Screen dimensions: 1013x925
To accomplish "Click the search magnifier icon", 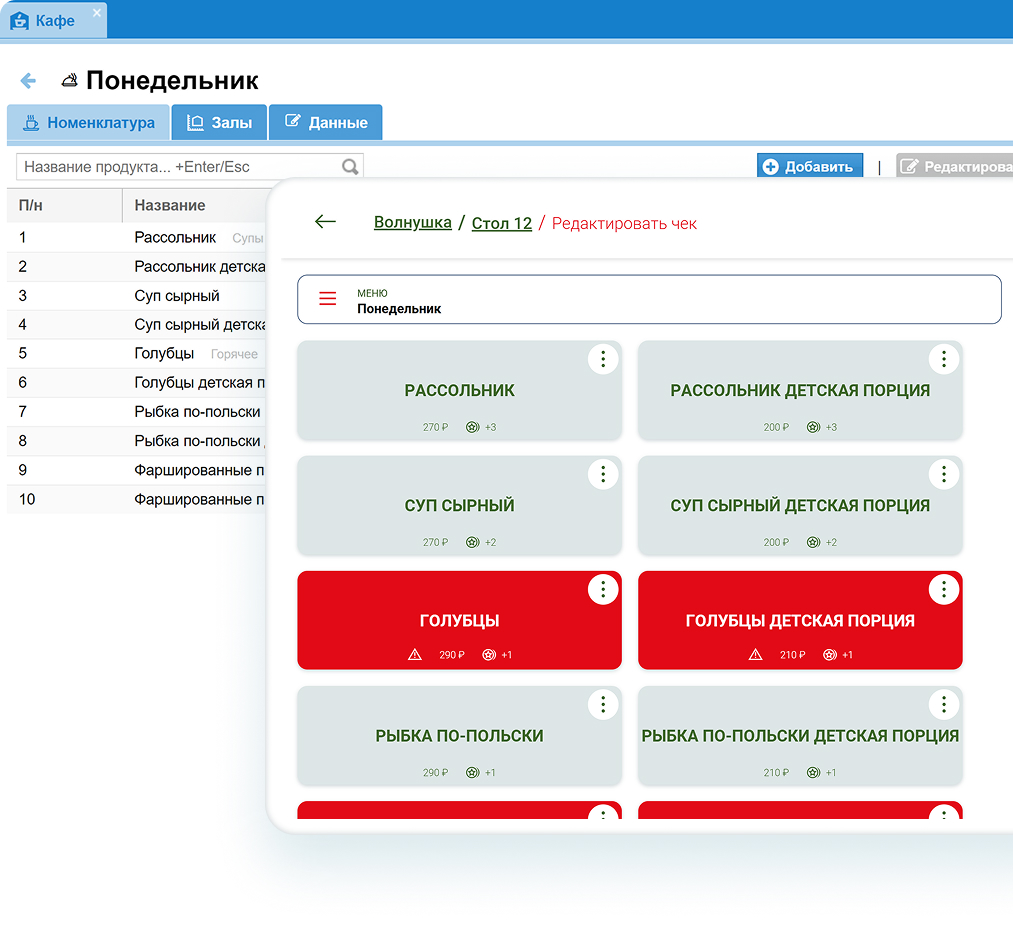I will (350, 167).
